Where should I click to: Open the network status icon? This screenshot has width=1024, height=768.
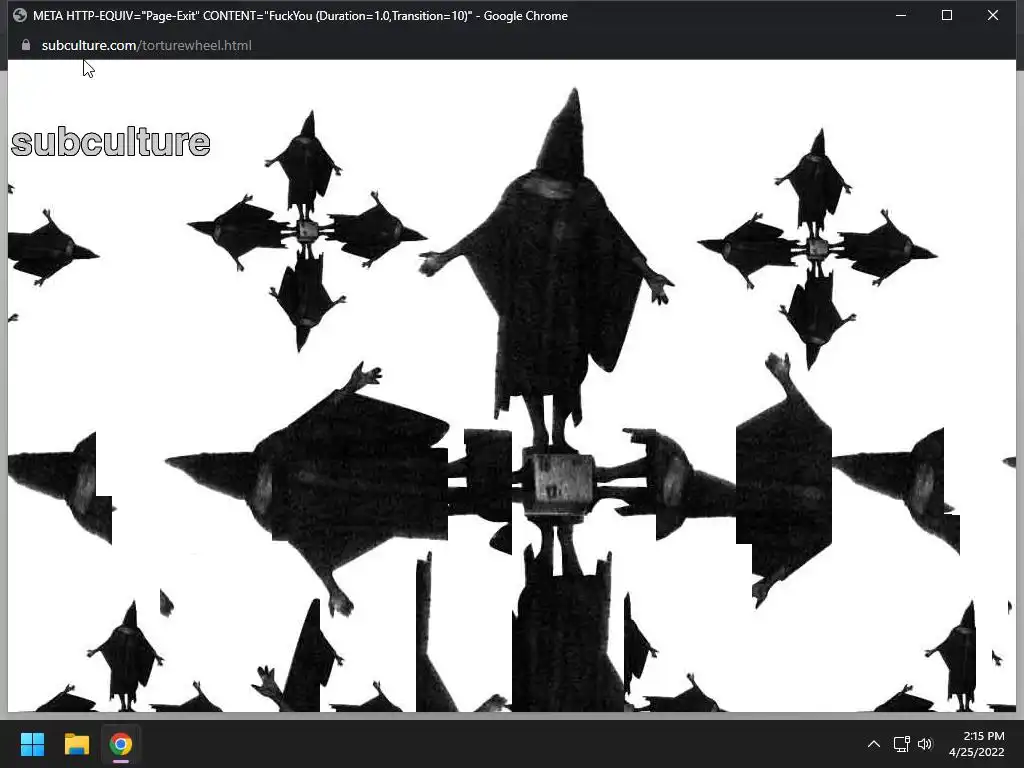[901, 744]
